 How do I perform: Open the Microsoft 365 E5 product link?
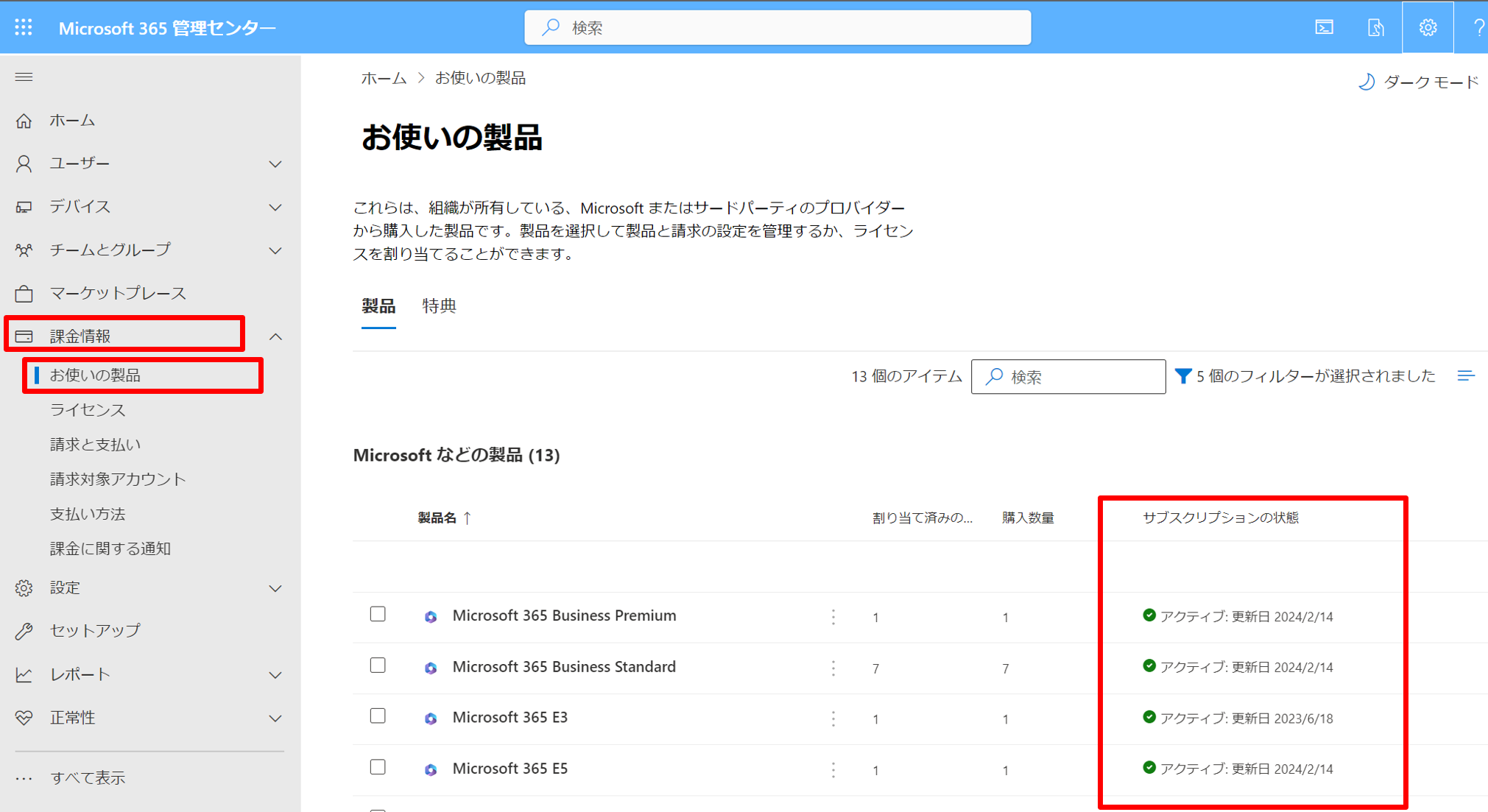[x=509, y=769]
